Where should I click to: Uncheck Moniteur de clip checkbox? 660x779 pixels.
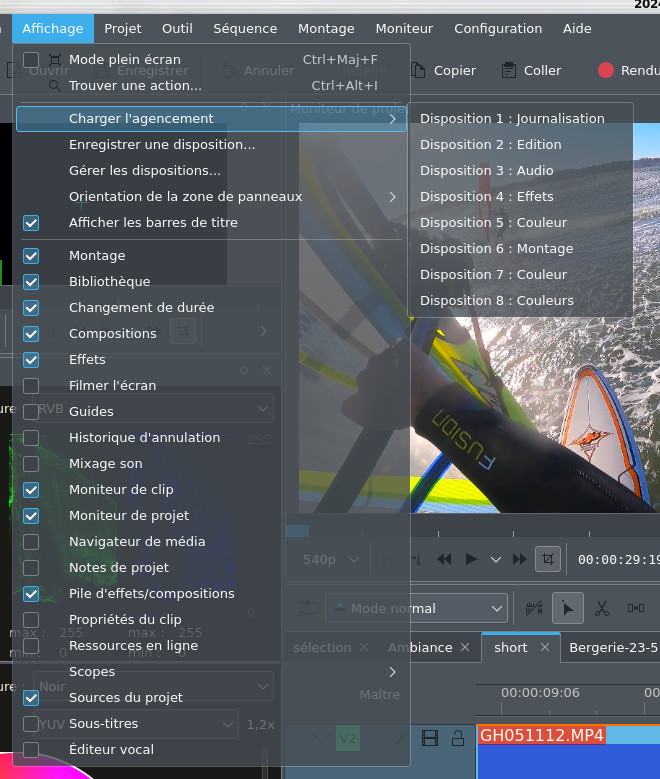click(31, 489)
